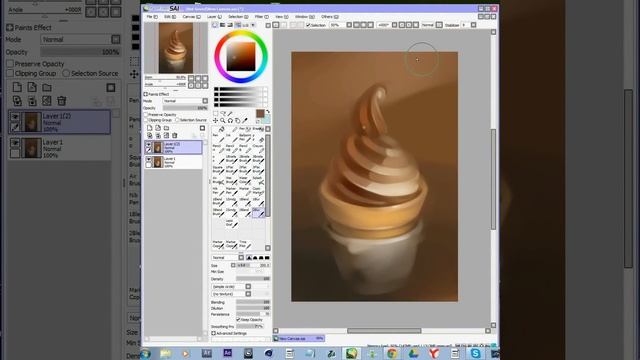
Task: Create new folder in enlarged left panel
Action: pos(47,87)
